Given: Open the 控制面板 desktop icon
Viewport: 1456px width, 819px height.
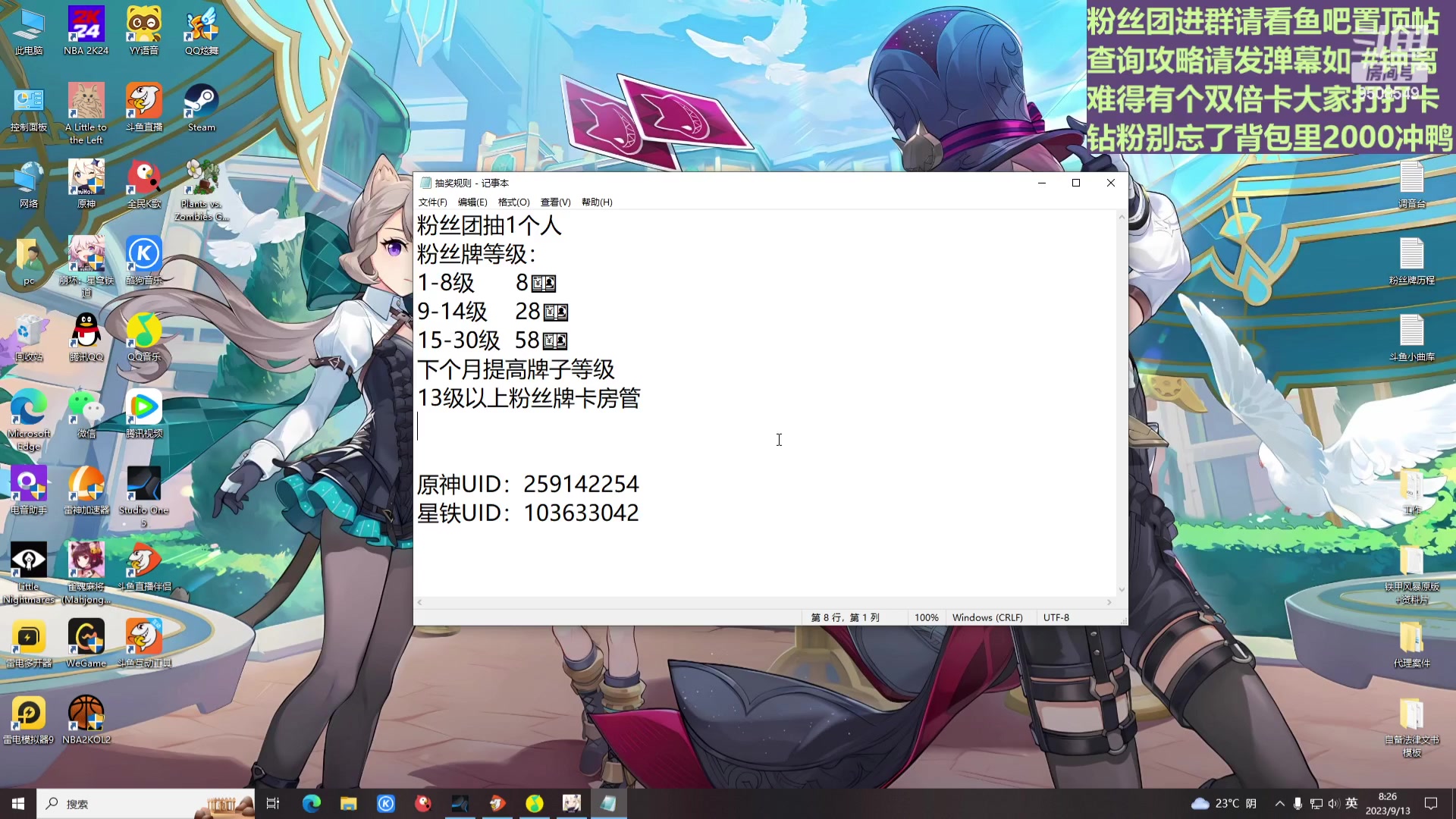Looking at the screenshot, I should point(29,108).
